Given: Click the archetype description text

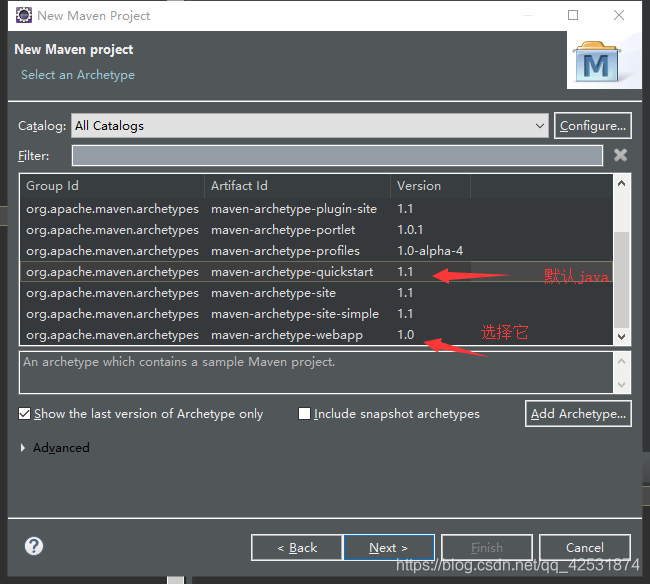Looking at the screenshot, I should pos(179,362).
